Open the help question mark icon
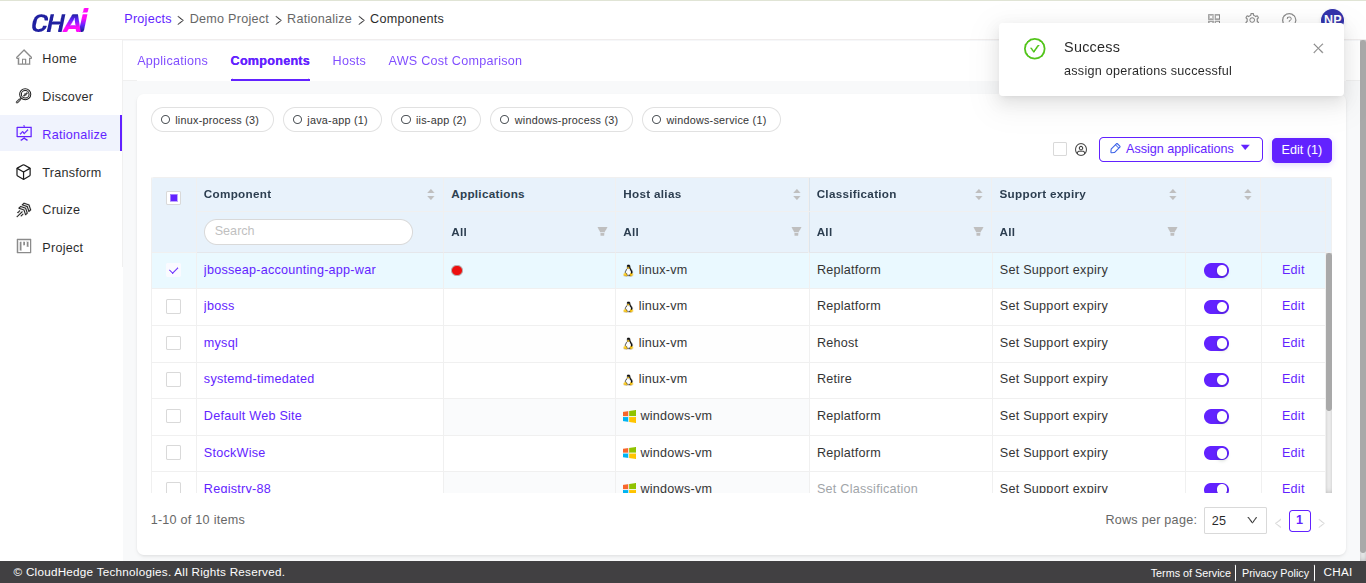1366x583 pixels. pos(1289,20)
